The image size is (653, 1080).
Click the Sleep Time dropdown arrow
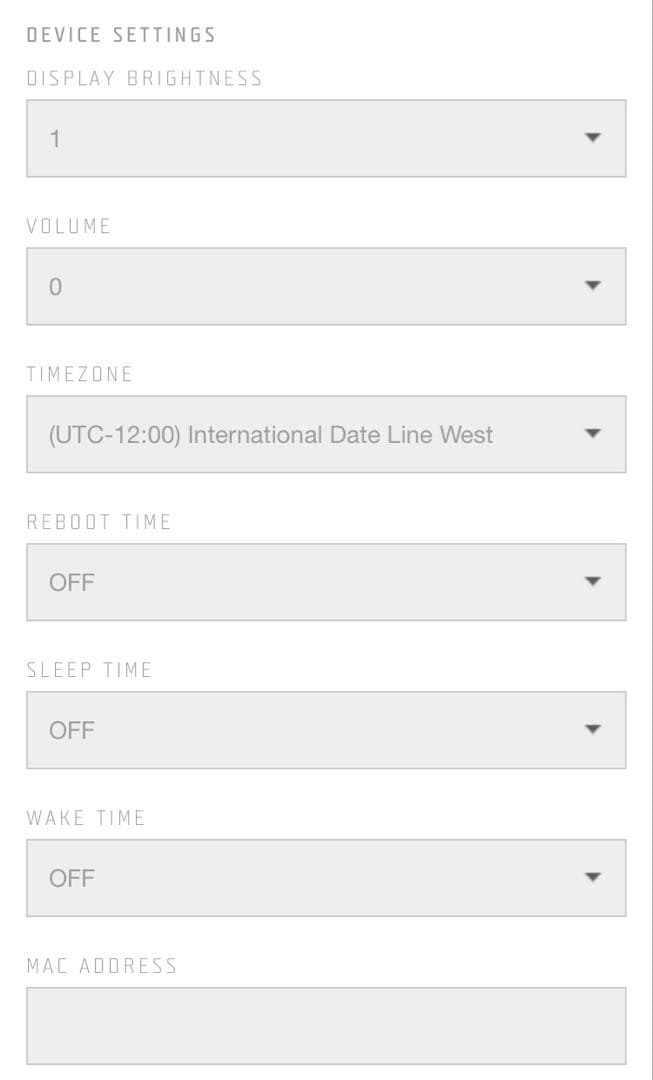(592, 730)
